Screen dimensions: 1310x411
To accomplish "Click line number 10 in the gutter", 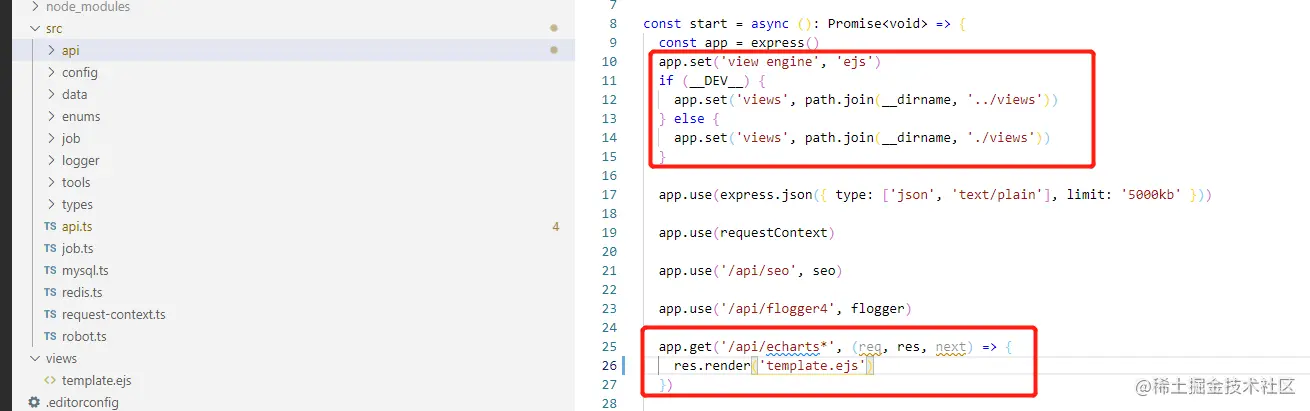I will tap(609, 62).
